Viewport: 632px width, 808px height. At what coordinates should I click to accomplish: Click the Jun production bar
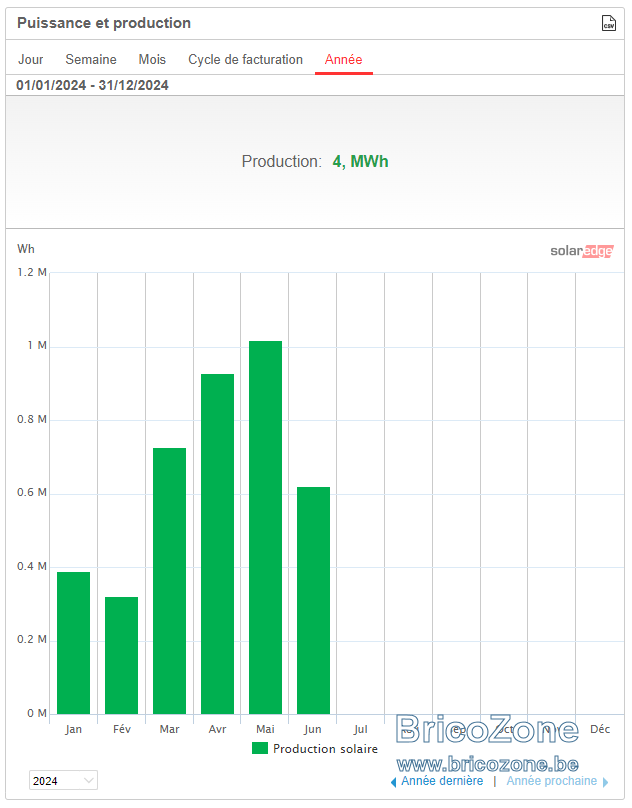[313, 600]
